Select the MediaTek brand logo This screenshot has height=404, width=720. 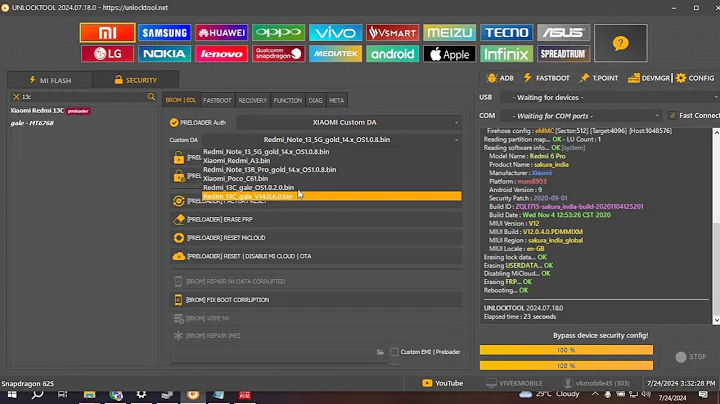(x=335, y=54)
